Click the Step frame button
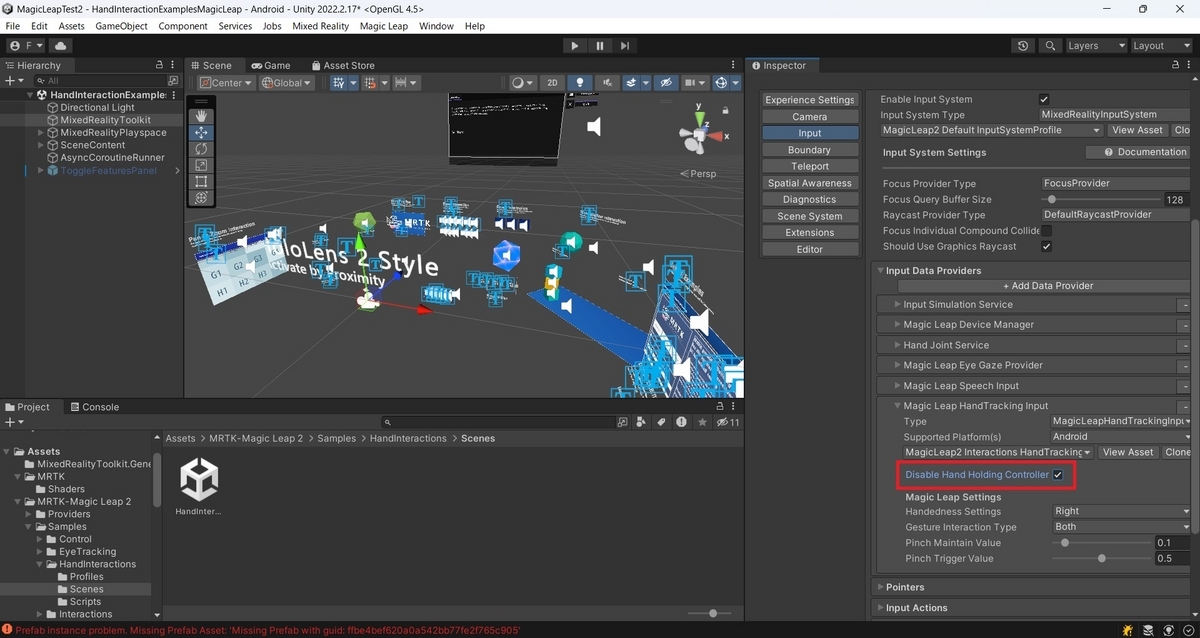Viewport: 1200px width, 638px height. pos(625,46)
